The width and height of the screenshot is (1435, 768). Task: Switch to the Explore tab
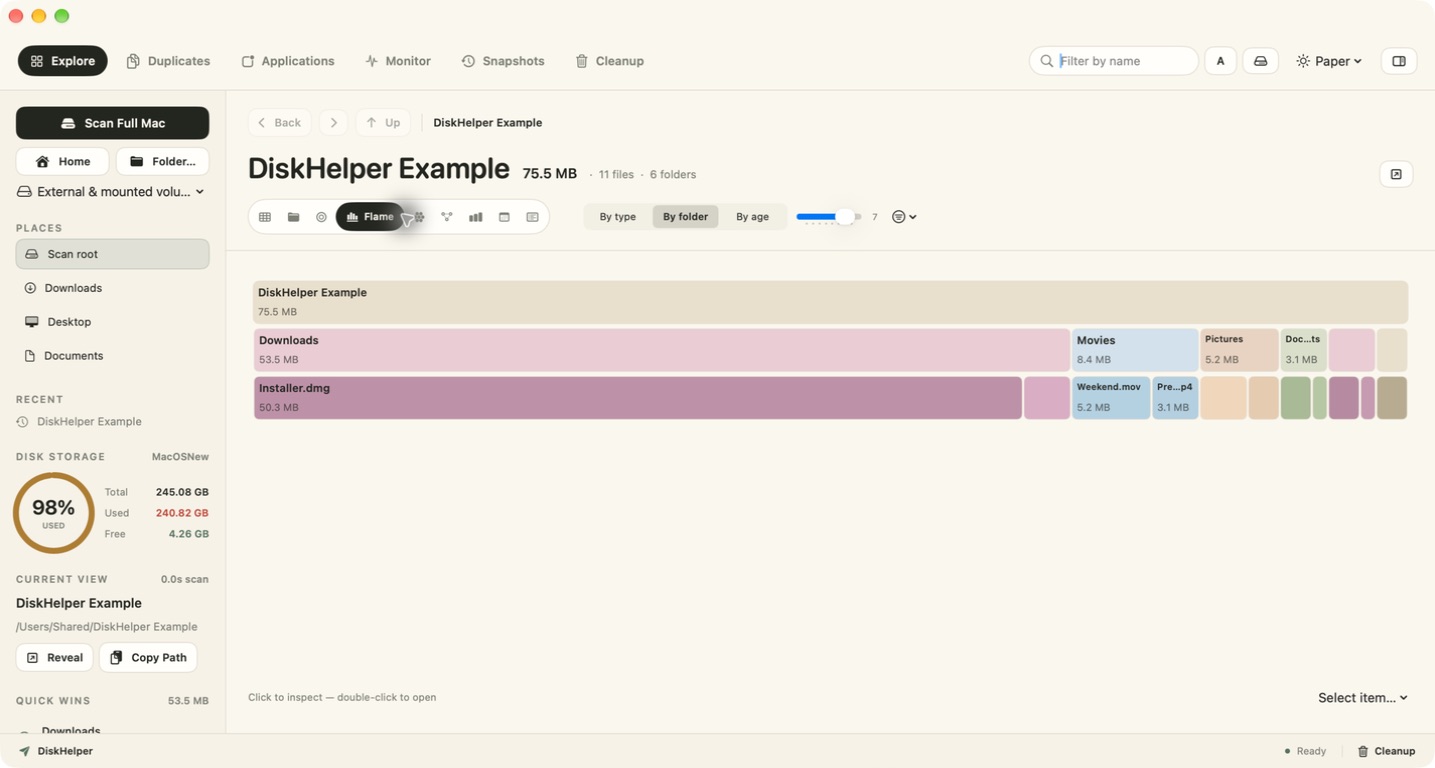pyautogui.click(x=63, y=61)
